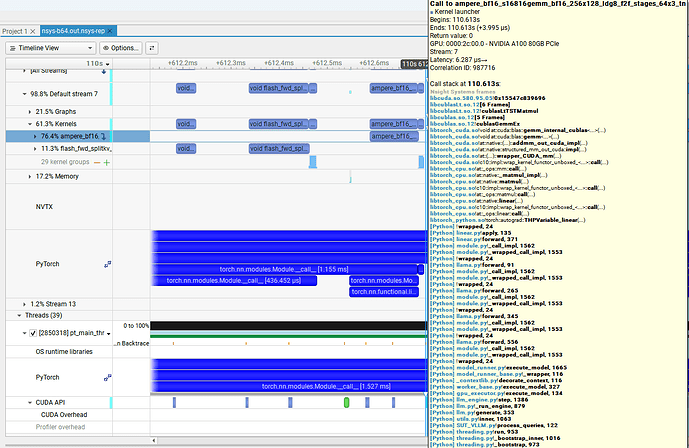Select void flash_fwd_spl kernel in Default stream 7 row
This screenshot has height=448, width=689.
(279, 88)
